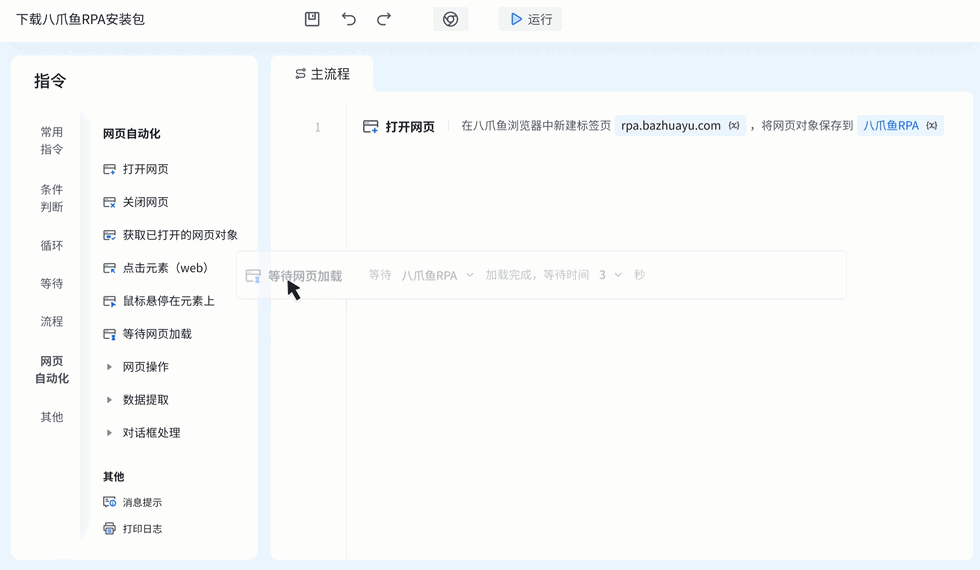
Task: Click the 打开网页 command icon in the list
Action: [x=109, y=169]
